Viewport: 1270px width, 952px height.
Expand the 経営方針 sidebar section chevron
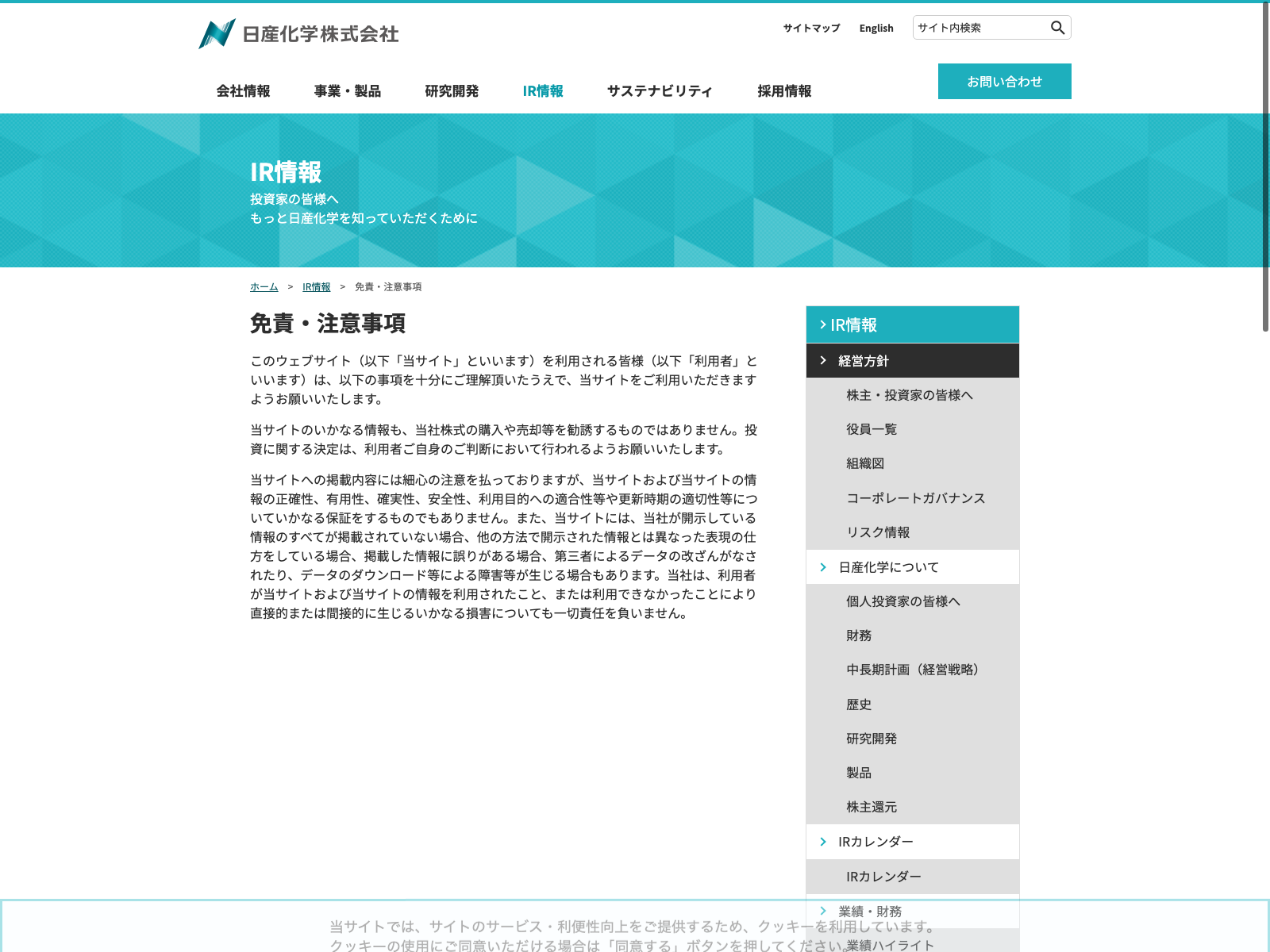822,361
